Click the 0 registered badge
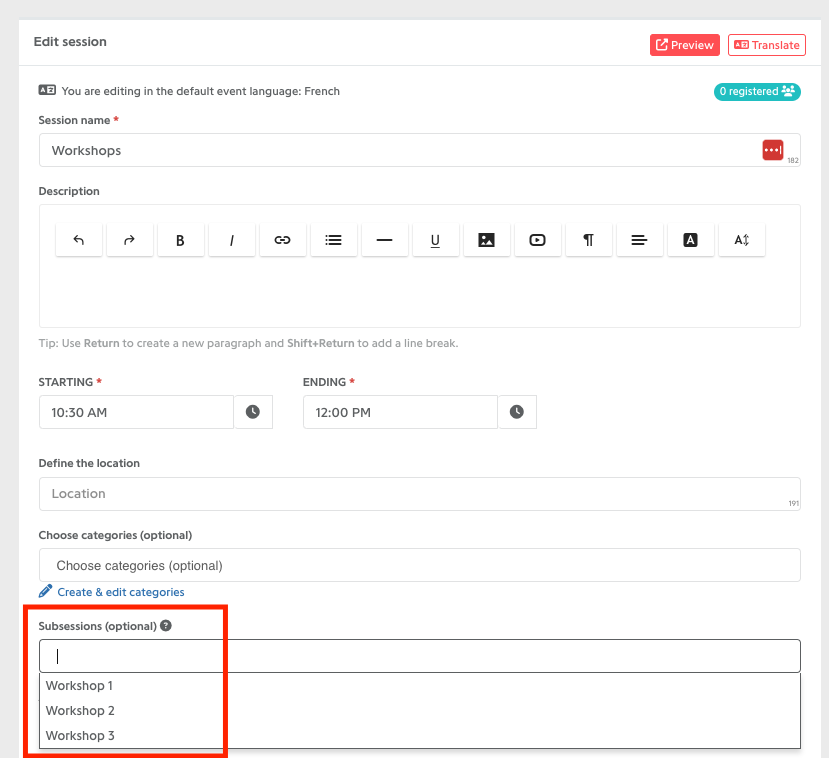The image size is (829, 758). pyautogui.click(x=757, y=91)
